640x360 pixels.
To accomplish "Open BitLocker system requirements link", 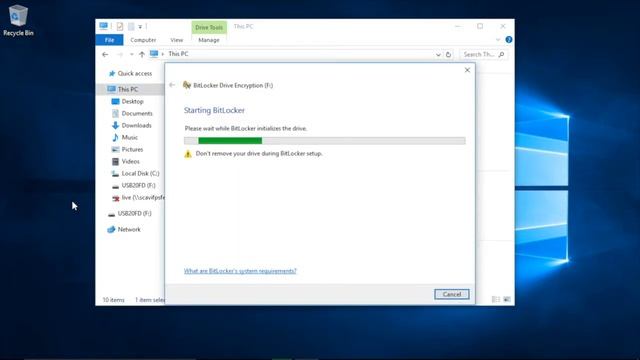I will click(x=240, y=271).
